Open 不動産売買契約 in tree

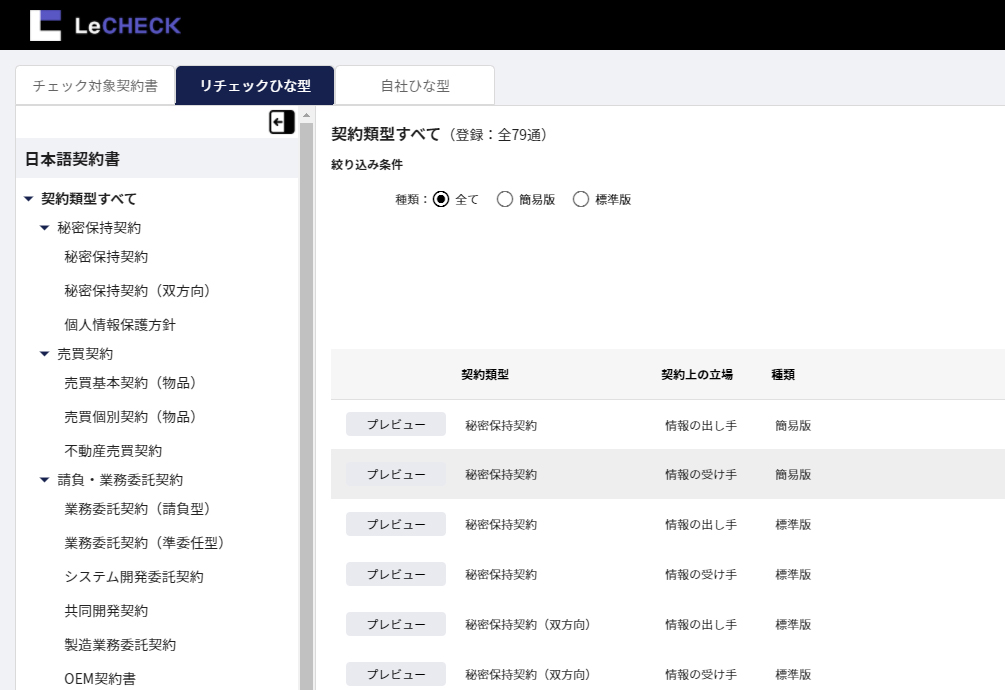pyautogui.click(x=113, y=451)
